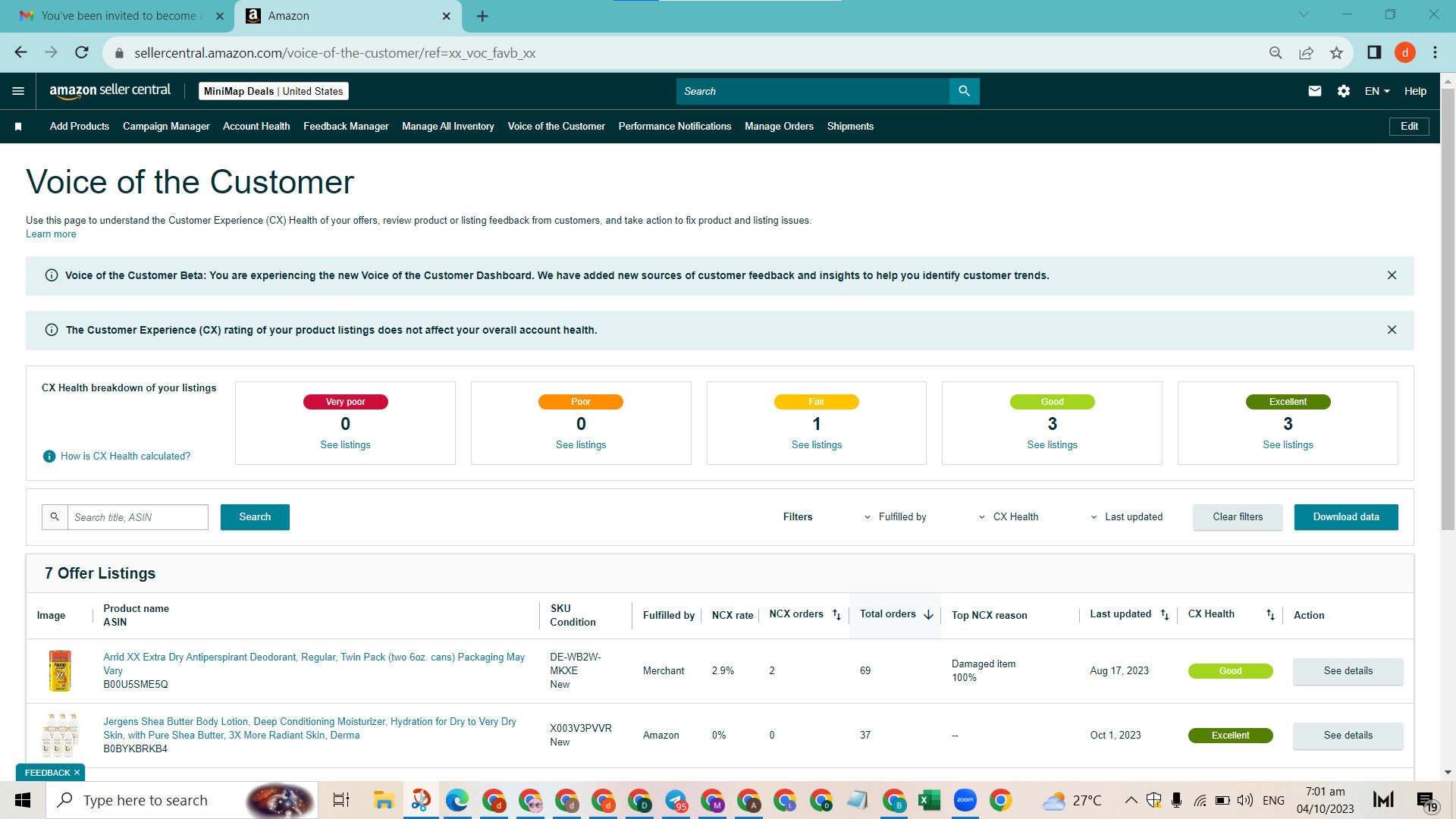Expand the CX Health filter dropdown

1009,517
